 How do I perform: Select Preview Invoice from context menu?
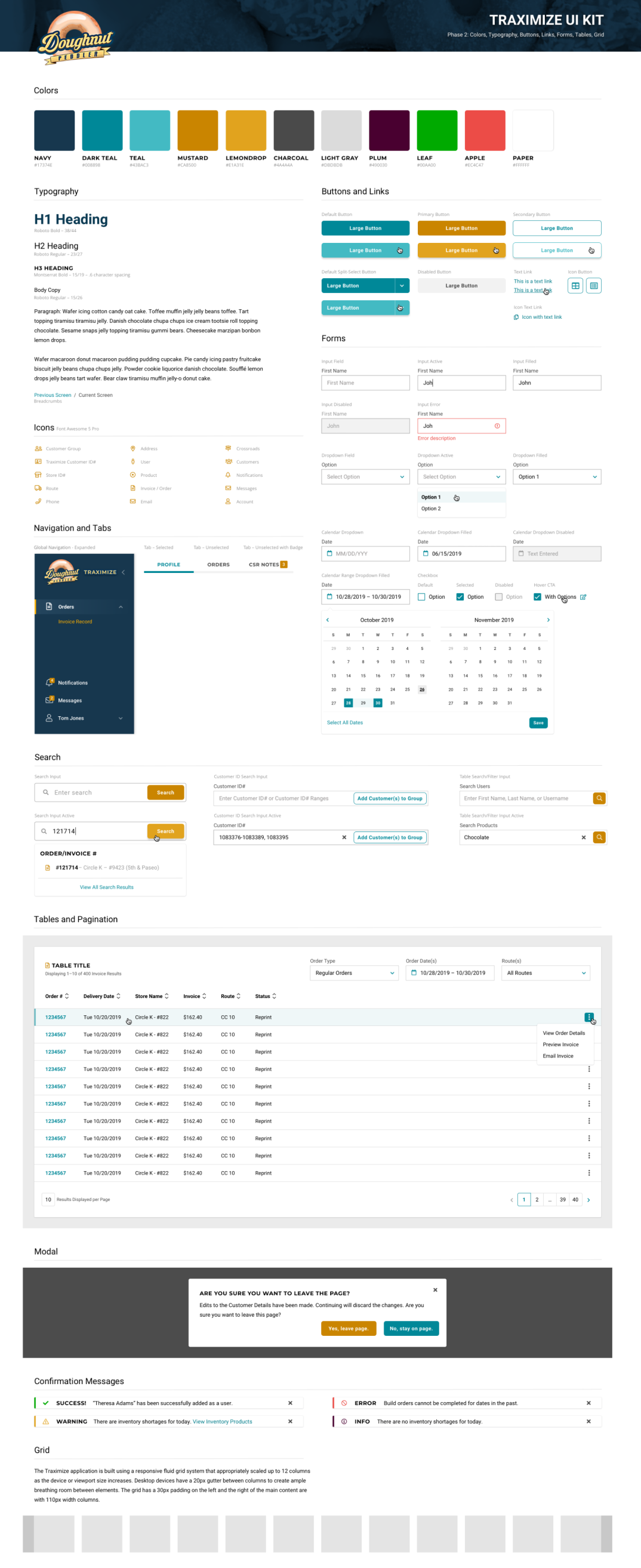point(560,1045)
